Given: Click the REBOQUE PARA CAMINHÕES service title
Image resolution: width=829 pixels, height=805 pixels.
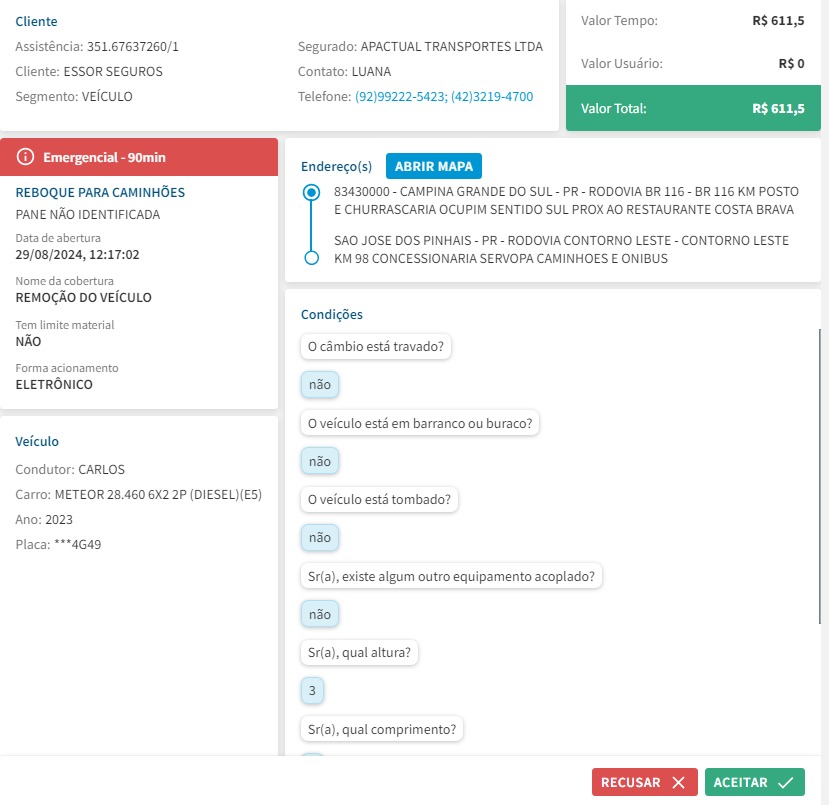Looking at the screenshot, I should point(100,192).
